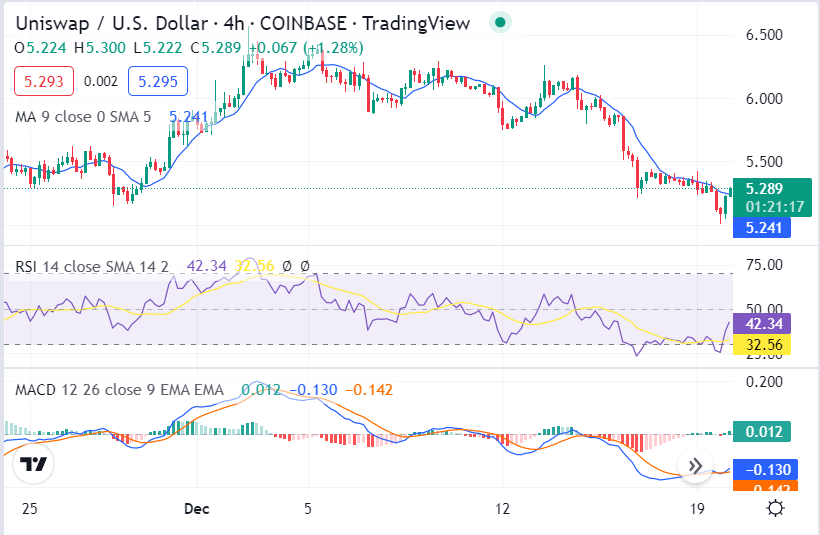The height and width of the screenshot is (535, 820).
Task: Click the MACD line value -0.130 in legend
Action: (313, 390)
